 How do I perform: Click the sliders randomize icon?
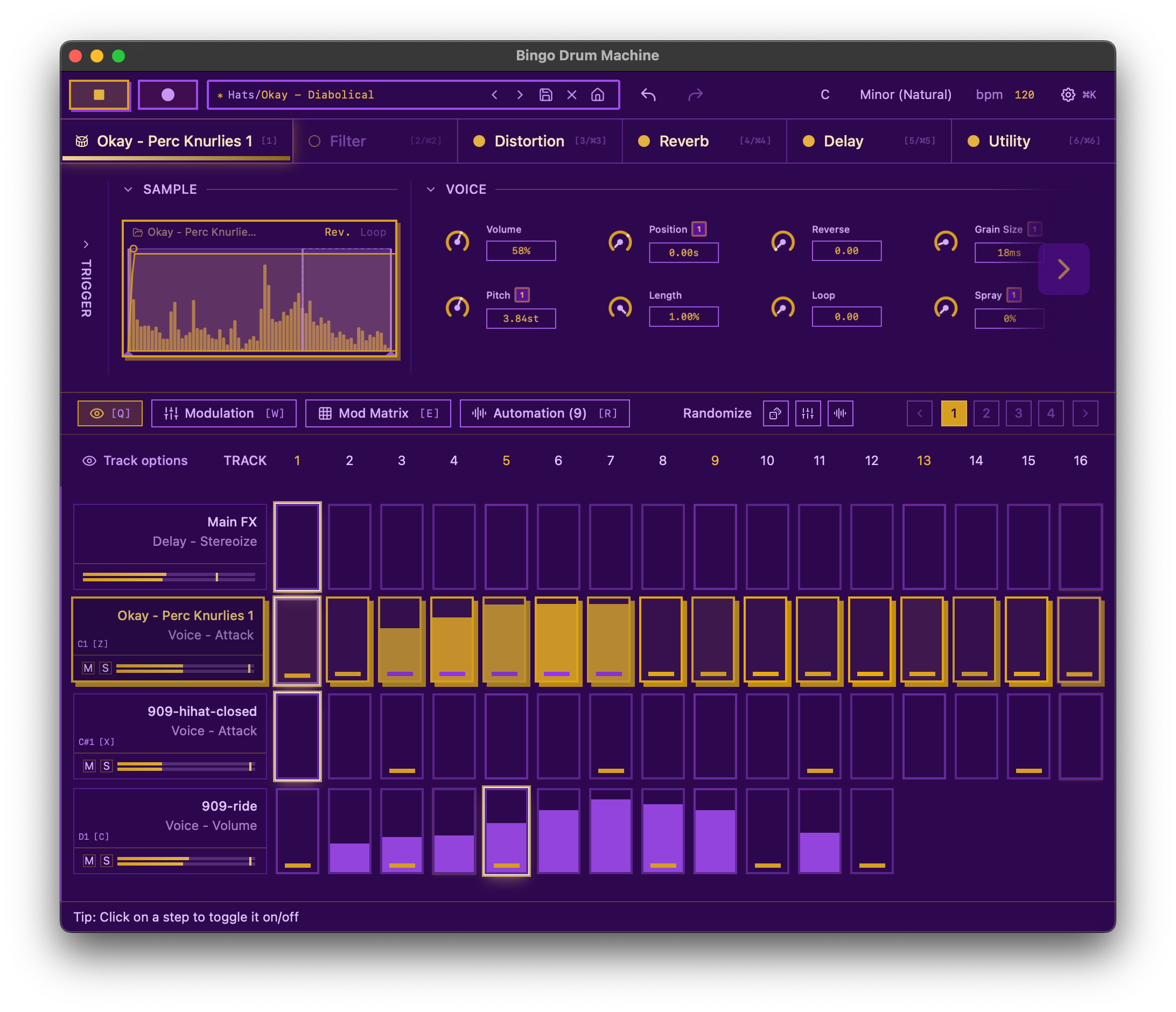coord(808,413)
